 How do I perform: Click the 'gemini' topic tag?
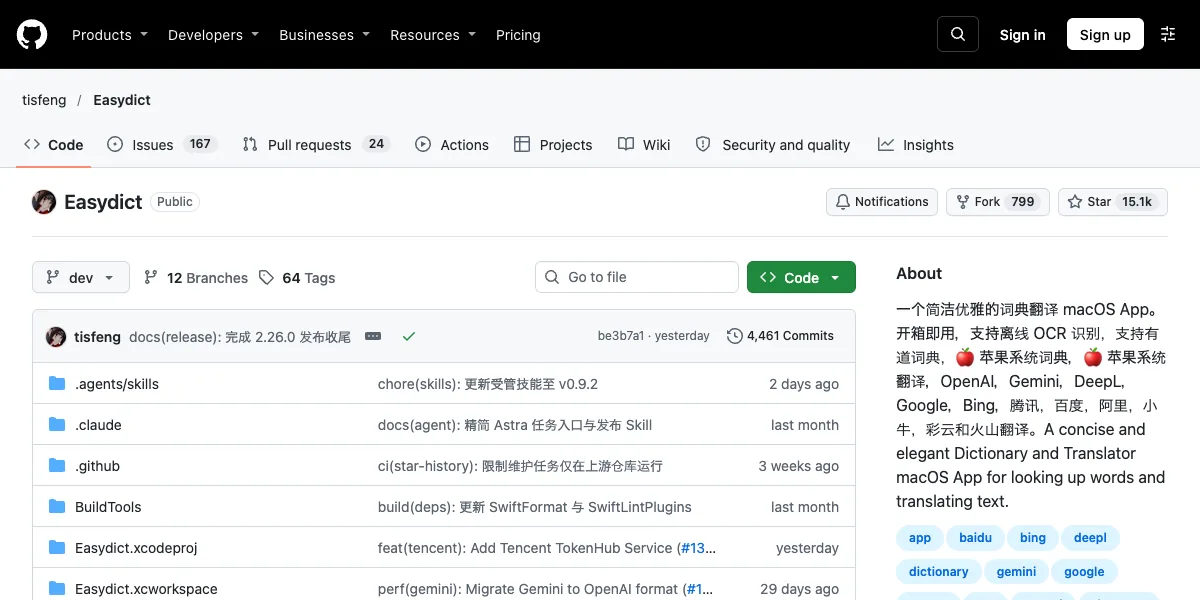1016,572
